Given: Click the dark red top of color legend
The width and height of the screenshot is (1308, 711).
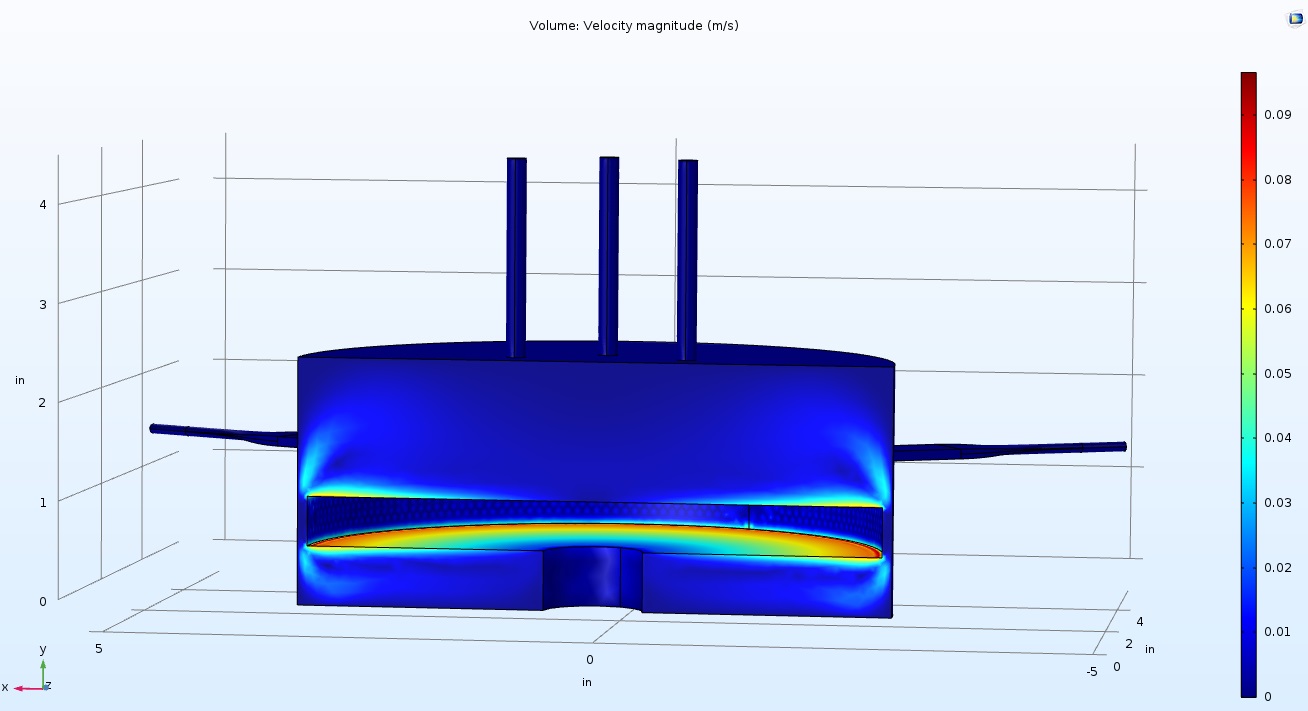Looking at the screenshot, I should pyautogui.click(x=1248, y=78).
